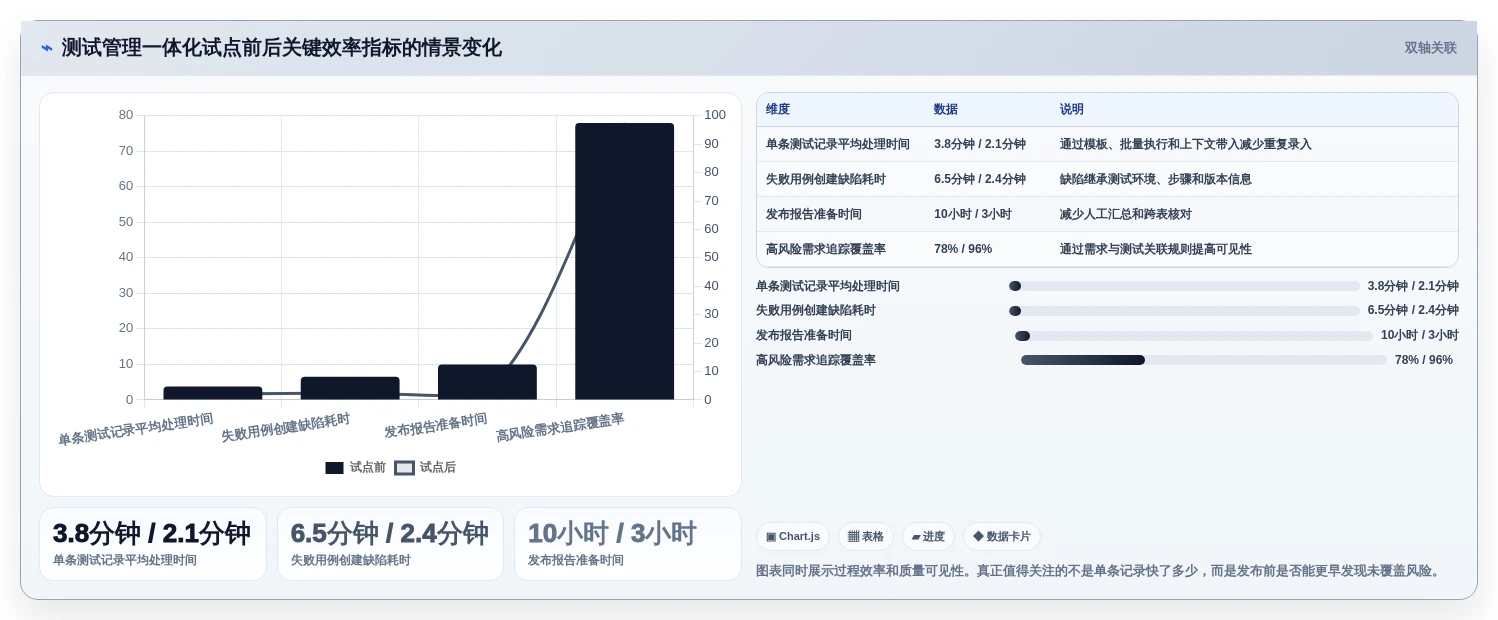
Task: Click table row label 单条测试记录平均处理时间
Action: pyautogui.click(x=838, y=144)
